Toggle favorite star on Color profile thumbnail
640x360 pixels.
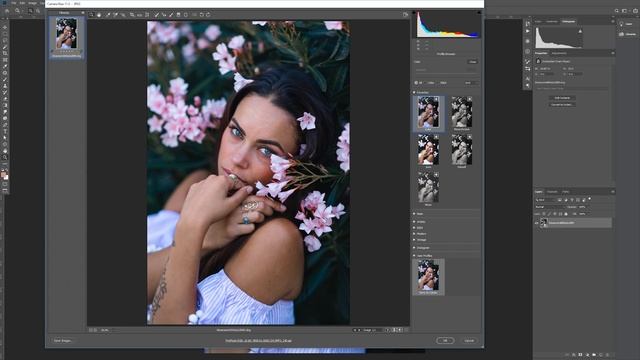[436, 99]
